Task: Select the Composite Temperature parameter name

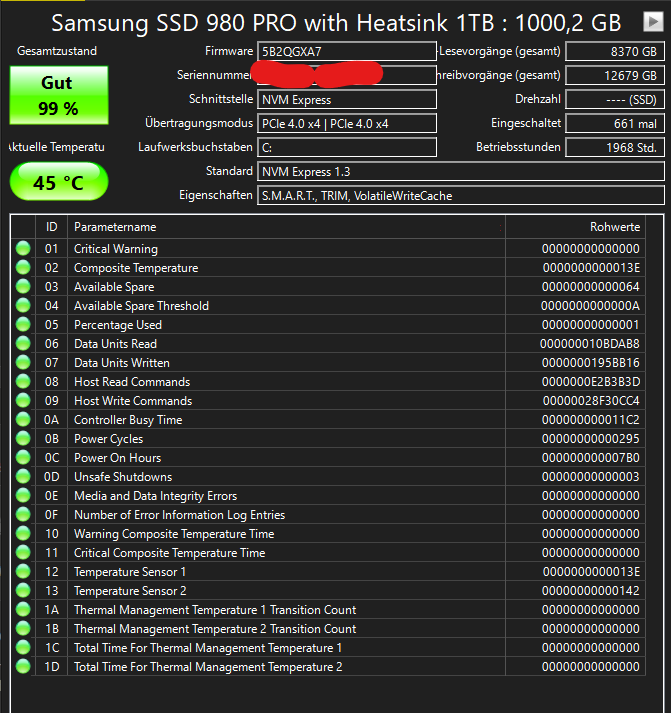Action: tap(136, 268)
